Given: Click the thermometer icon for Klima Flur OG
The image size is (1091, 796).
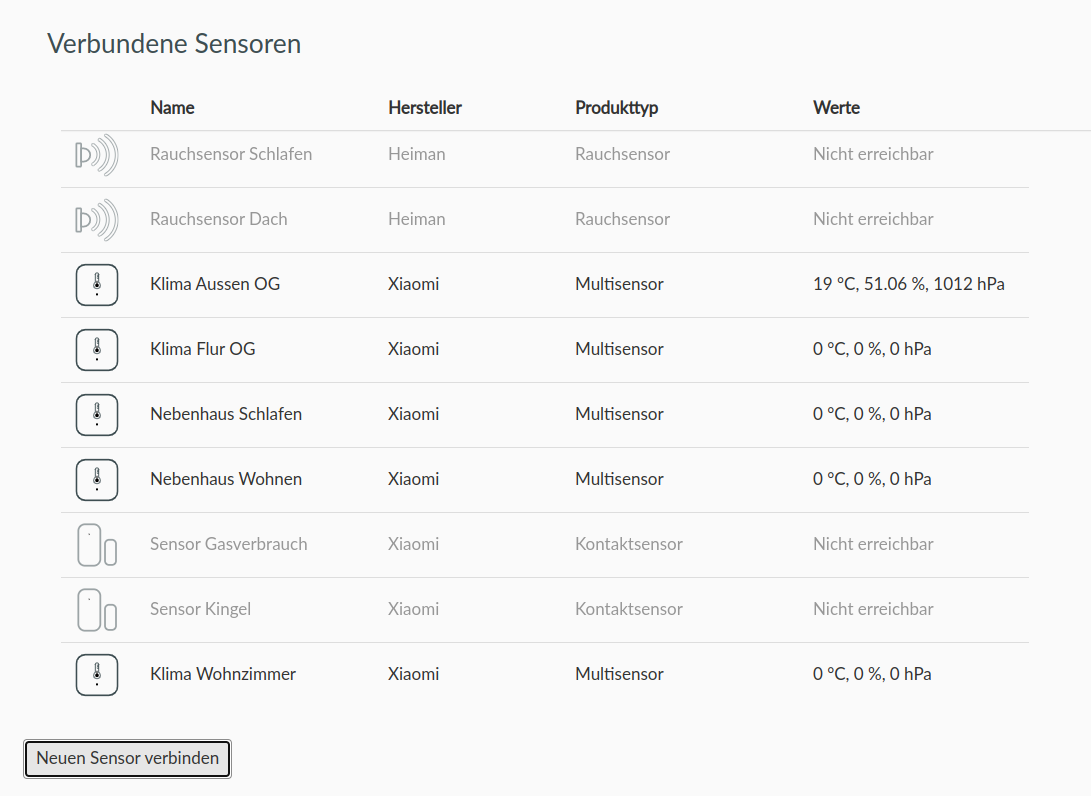Looking at the screenshot, I should [97, 350].
